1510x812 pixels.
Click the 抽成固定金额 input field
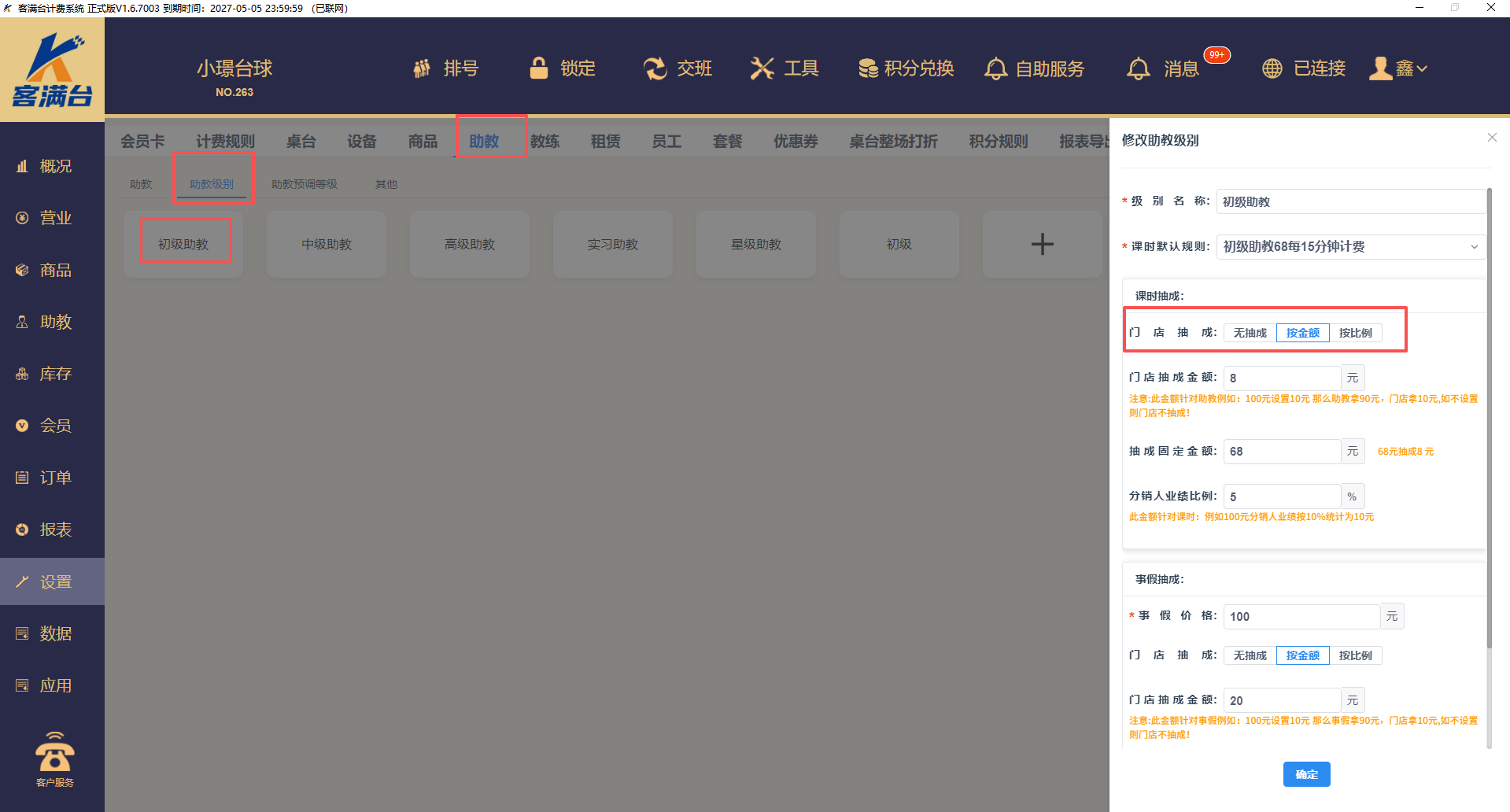pyautogui.click(x=1282, y=452)
